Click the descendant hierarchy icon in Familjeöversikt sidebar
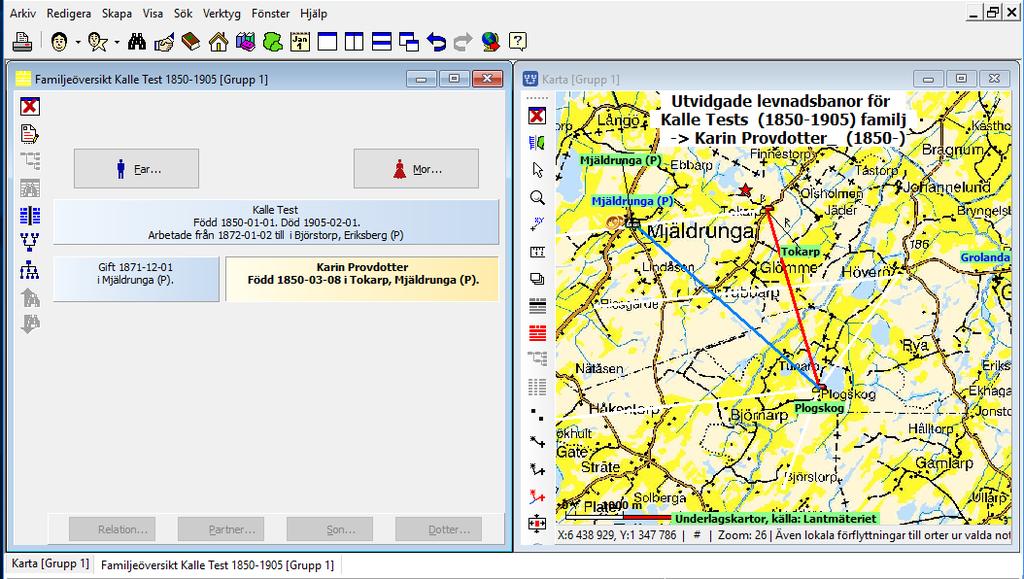 click(29, 270)
